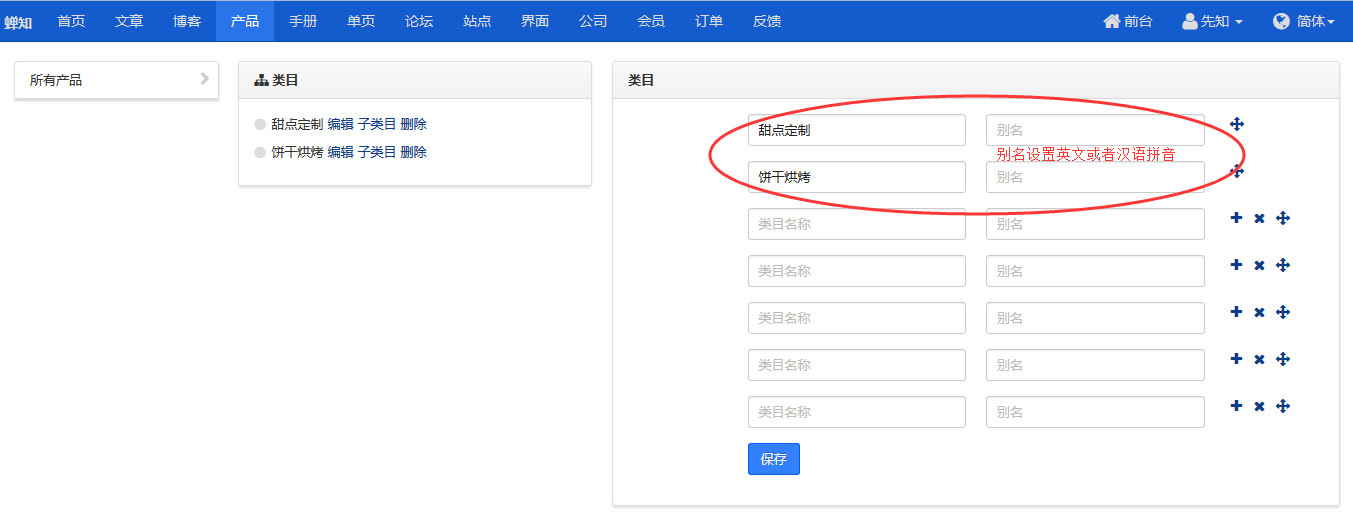
Task: Click the delete cross on the fourth category row
Action: coord(1259,265)
